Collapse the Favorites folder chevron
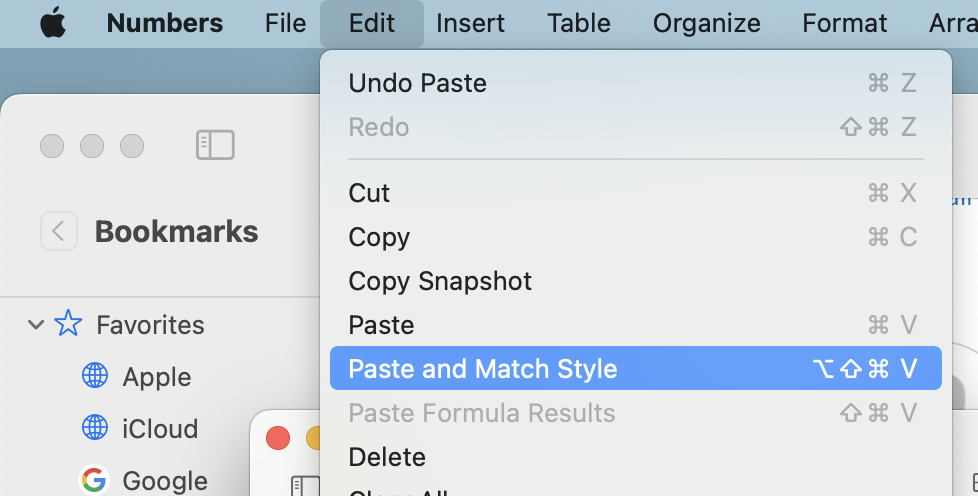The image size is (978, 496). [36, 324]
